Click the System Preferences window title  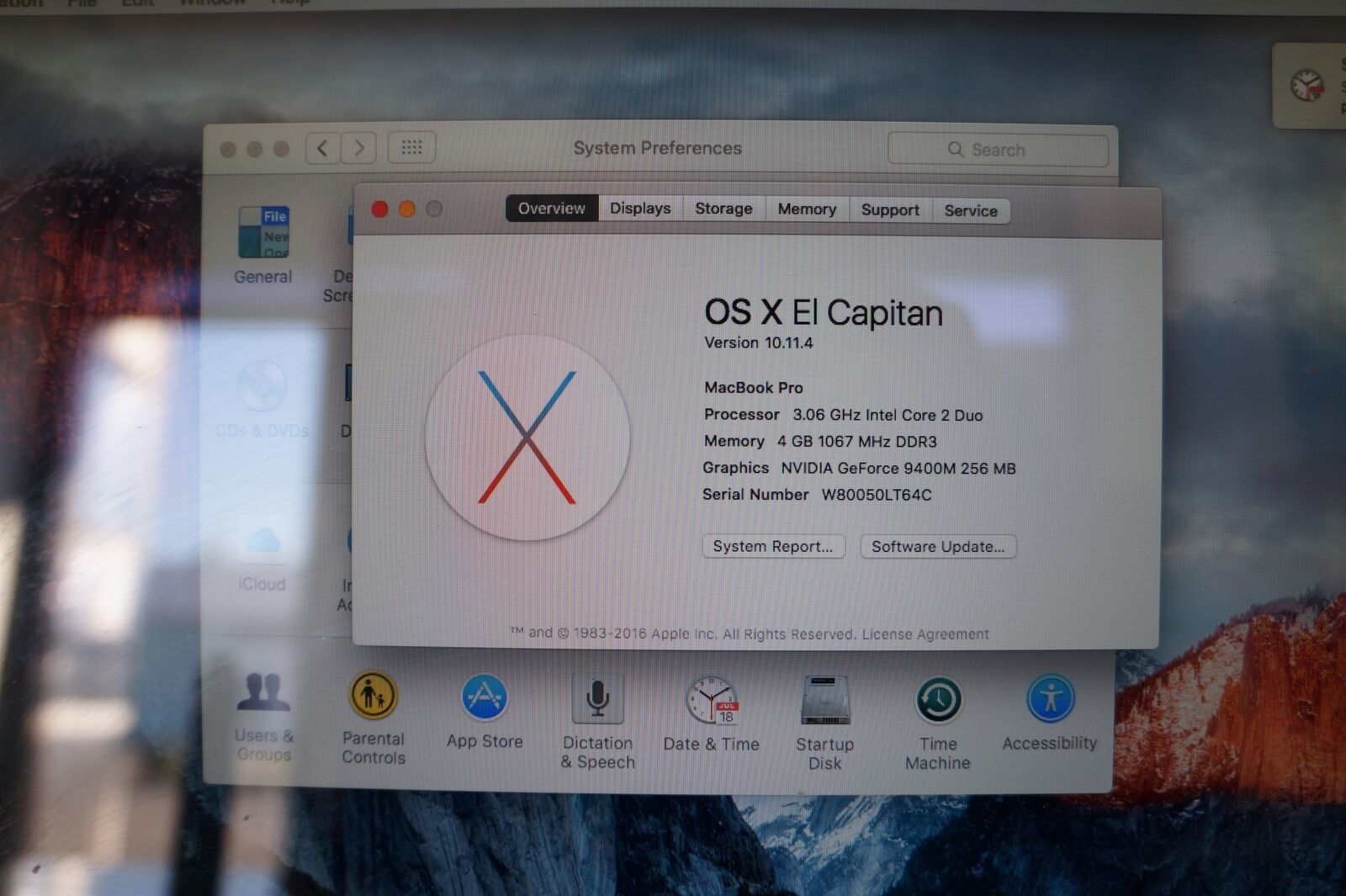(658, 148)
